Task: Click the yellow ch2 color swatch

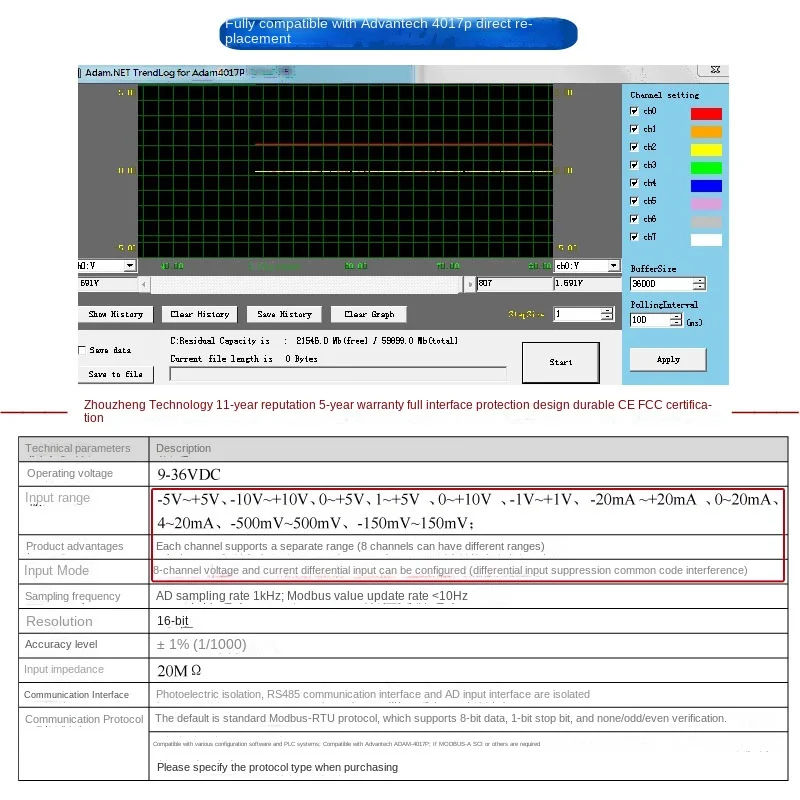Action: [x=706, y=149]
